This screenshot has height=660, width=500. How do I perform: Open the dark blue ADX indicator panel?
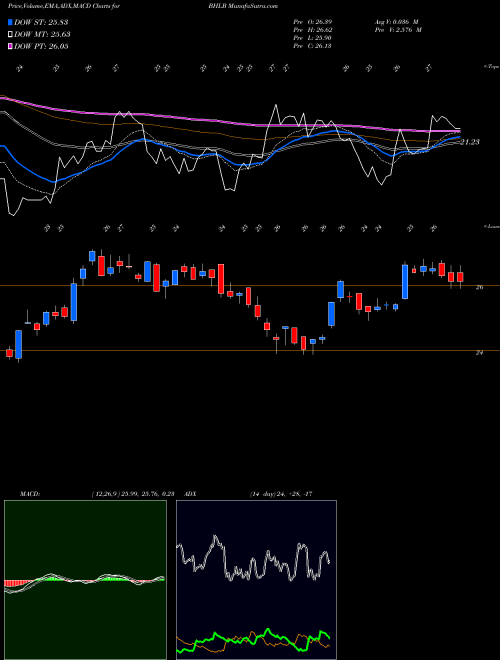(x=256, y=580)
